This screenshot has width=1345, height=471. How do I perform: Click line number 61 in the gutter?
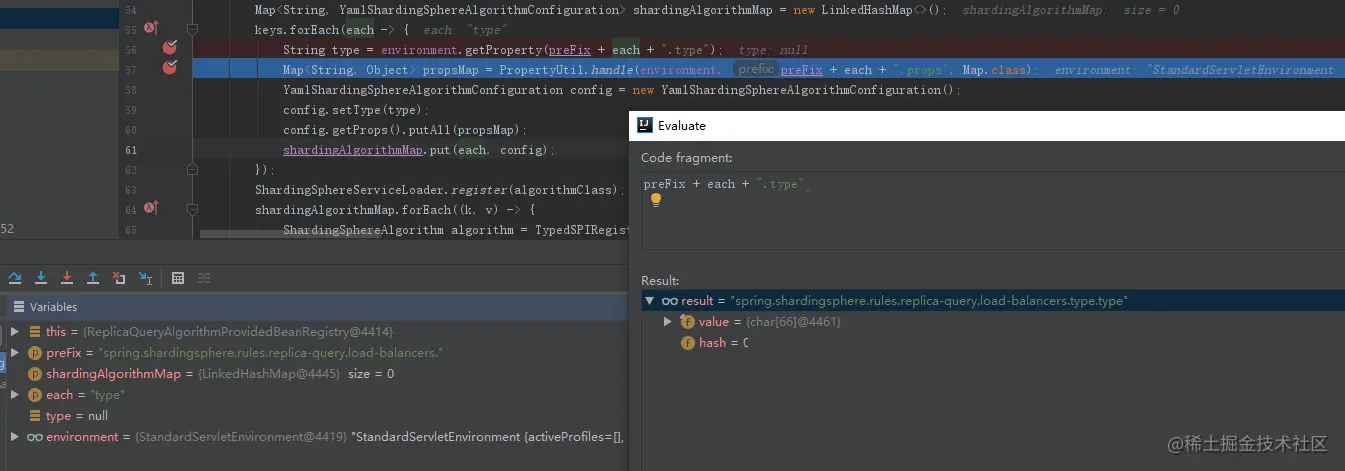pos(131,150)
